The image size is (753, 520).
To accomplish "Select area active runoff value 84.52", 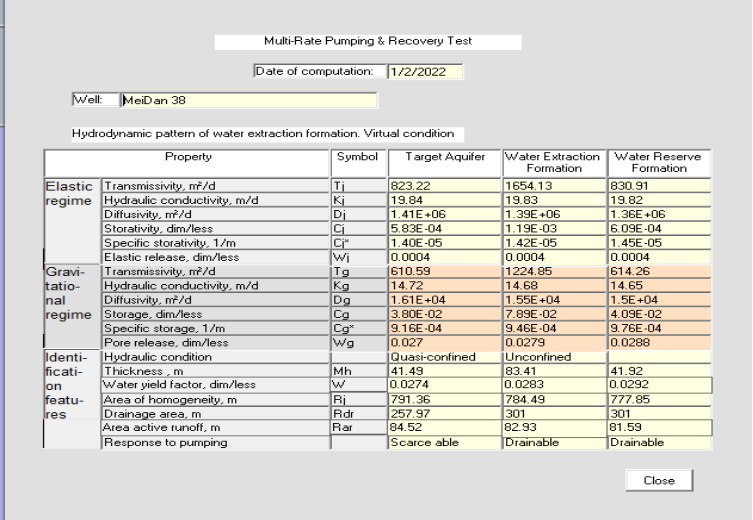I will tap(444, 427).
